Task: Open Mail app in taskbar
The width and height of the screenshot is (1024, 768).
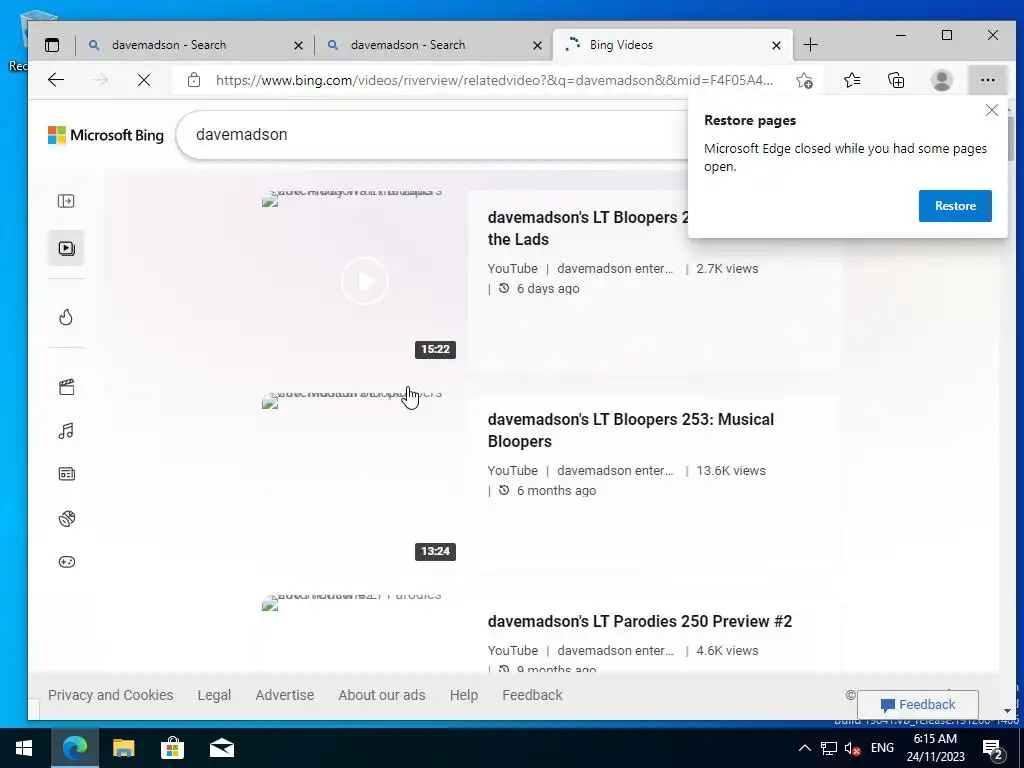Action: click(x=221, y=748)
